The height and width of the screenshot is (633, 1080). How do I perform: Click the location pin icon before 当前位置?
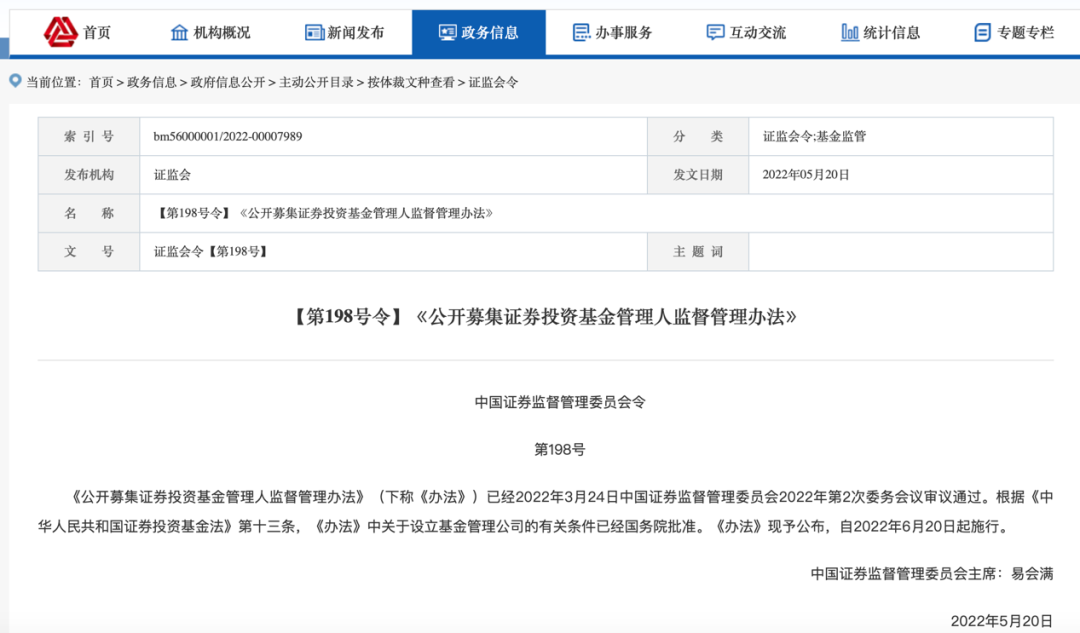tap(15, 81)
